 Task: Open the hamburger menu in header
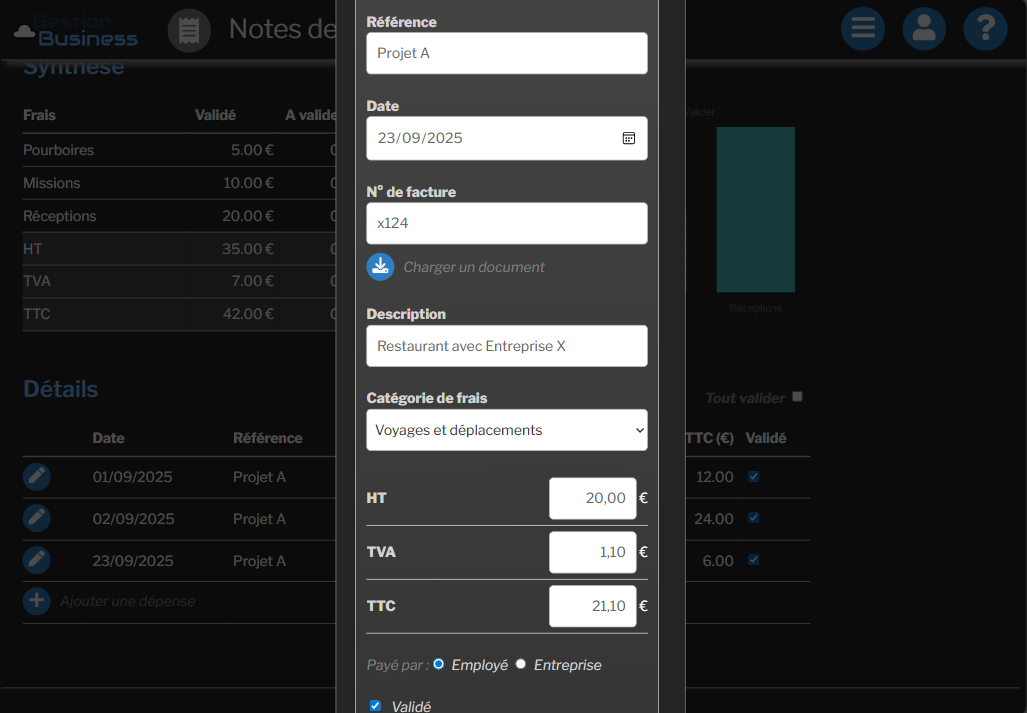[863, 29]
